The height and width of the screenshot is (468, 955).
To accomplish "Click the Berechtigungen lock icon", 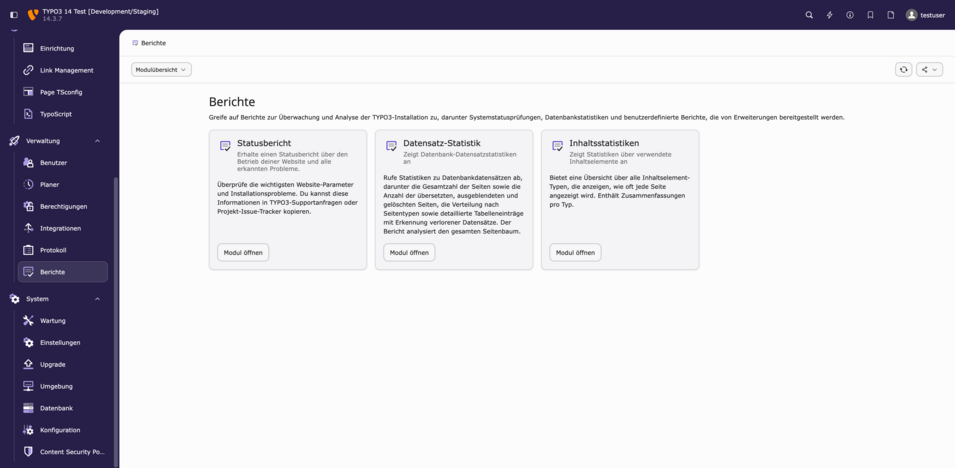I will click(x=28, y=206).
